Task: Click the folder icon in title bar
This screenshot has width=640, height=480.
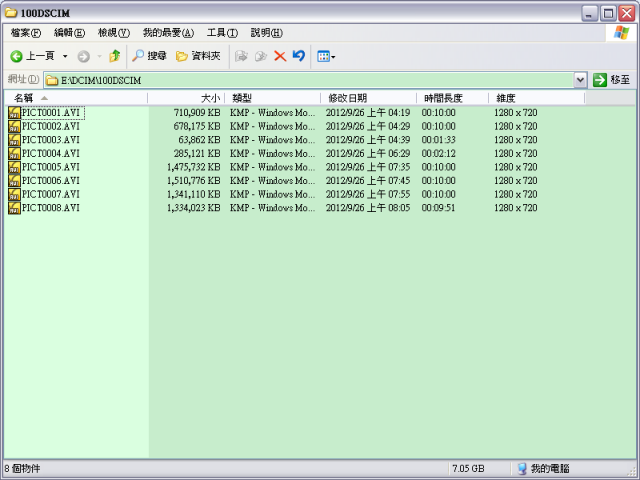Action: pos(11,13)
